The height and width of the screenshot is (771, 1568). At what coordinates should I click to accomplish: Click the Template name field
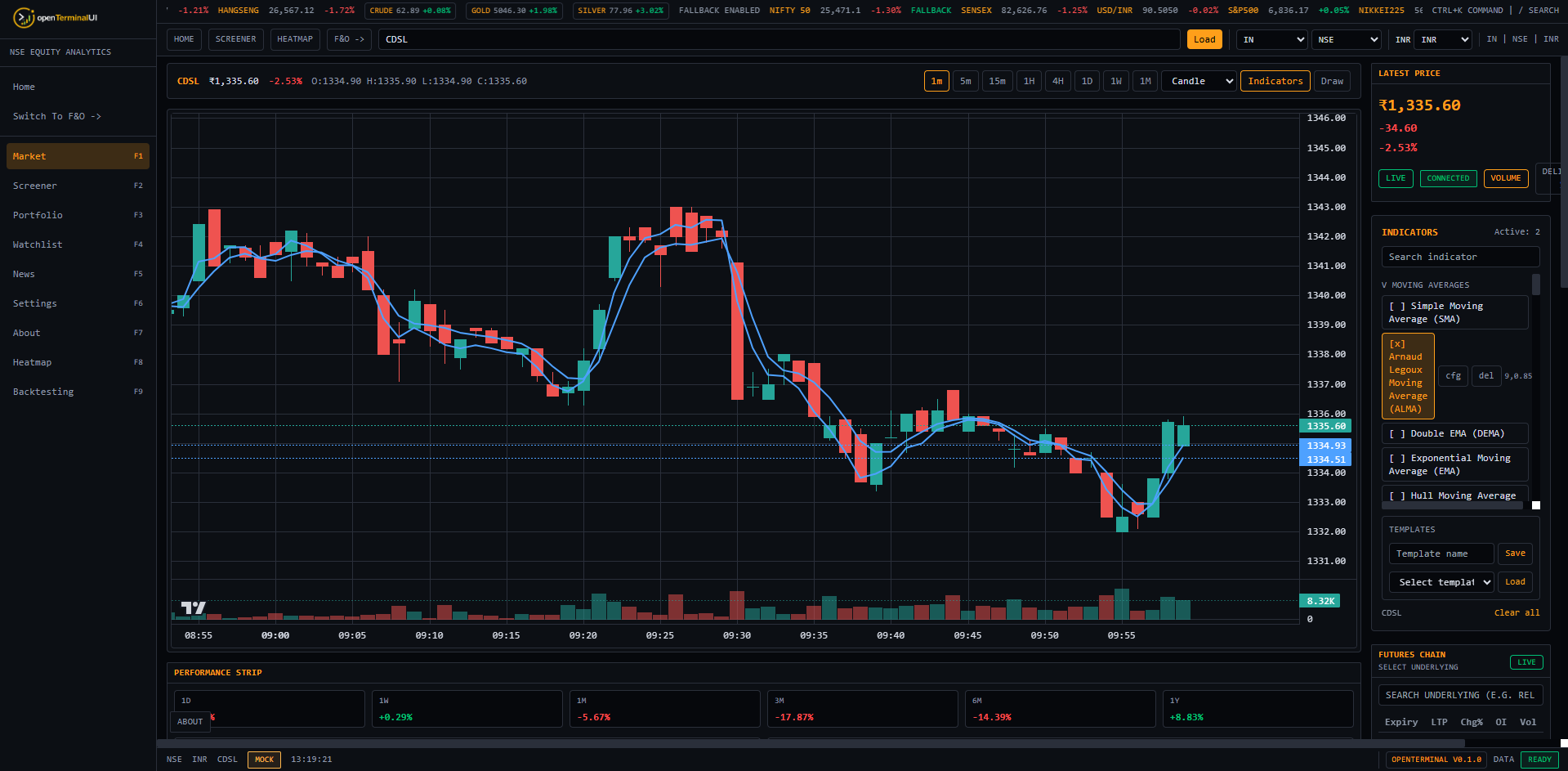[1441, 554]
